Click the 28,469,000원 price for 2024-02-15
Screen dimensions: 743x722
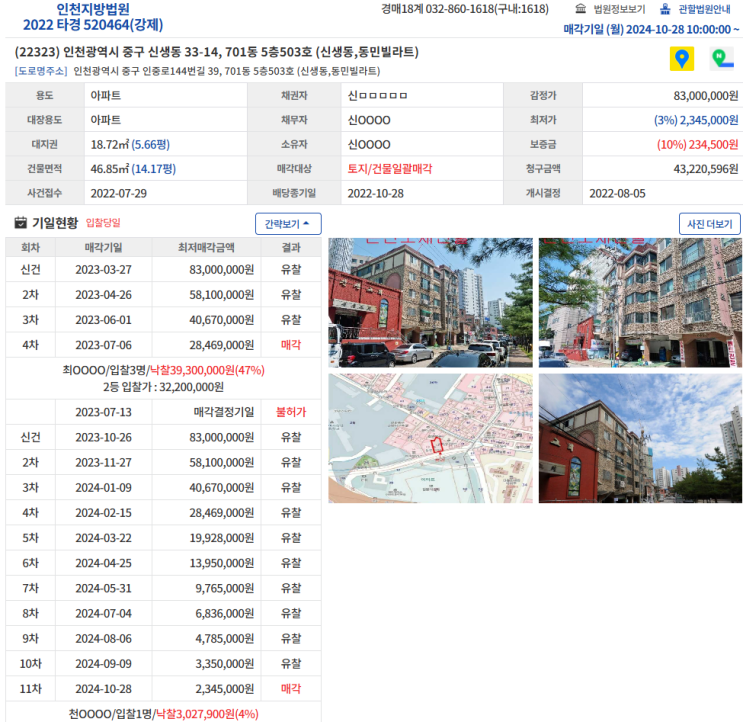tap(222, 513)
